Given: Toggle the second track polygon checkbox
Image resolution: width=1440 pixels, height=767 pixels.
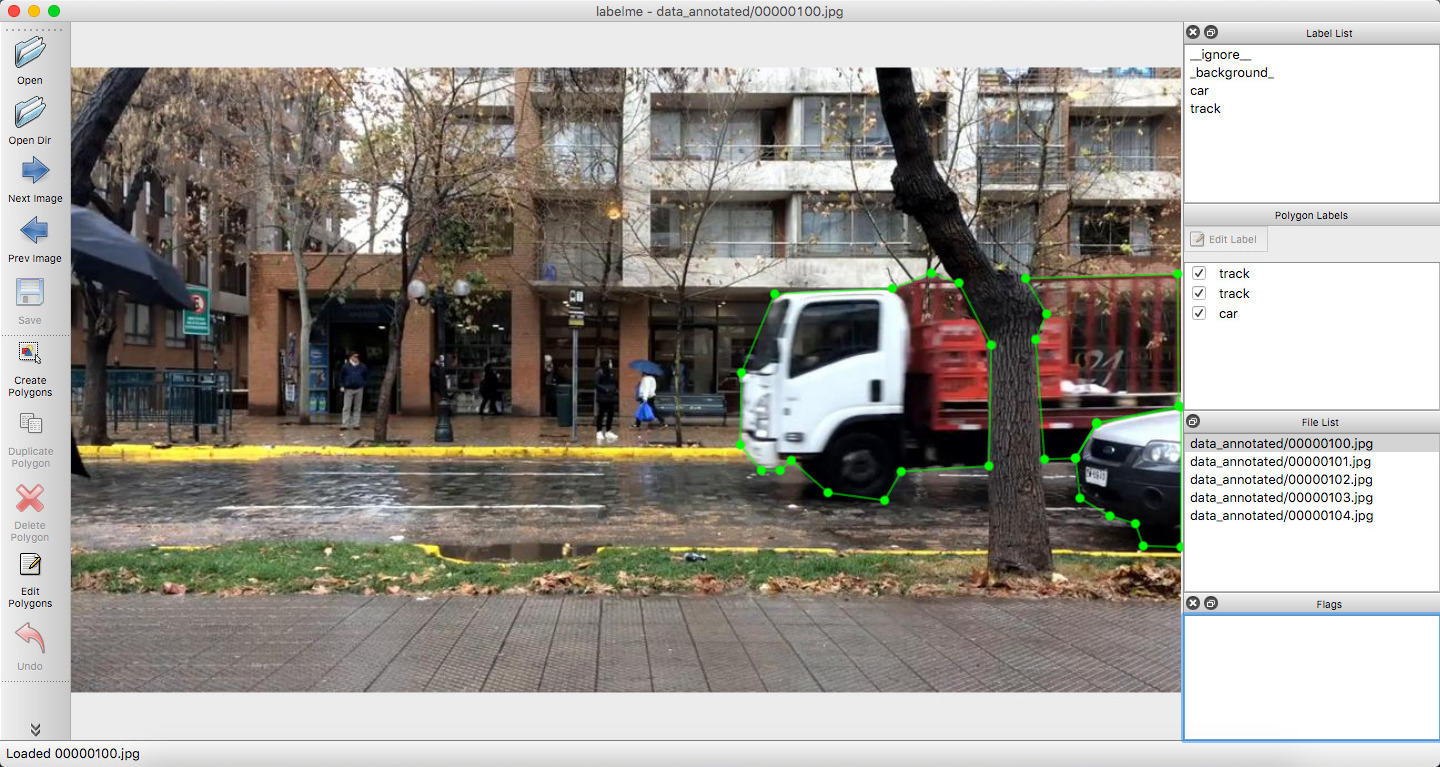Looking at the screenshot, I should tap(1199, 293).
